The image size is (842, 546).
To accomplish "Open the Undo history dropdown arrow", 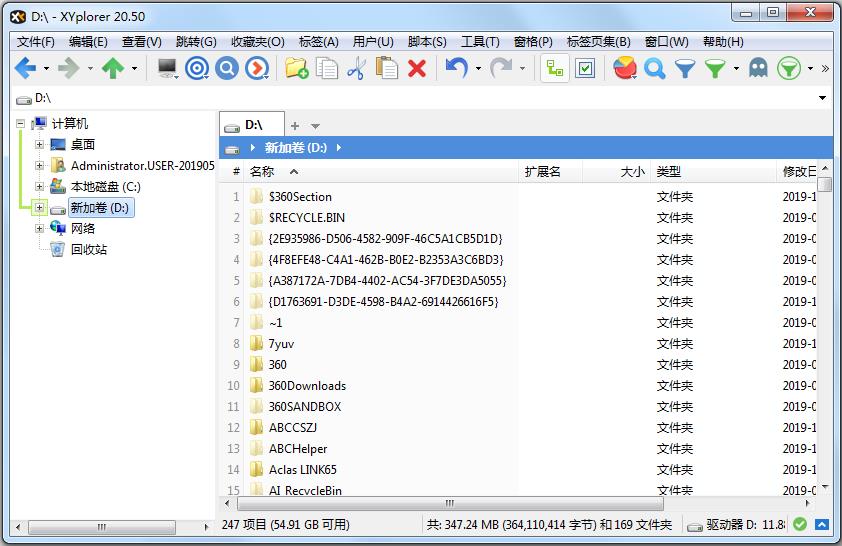I will 478,69.
